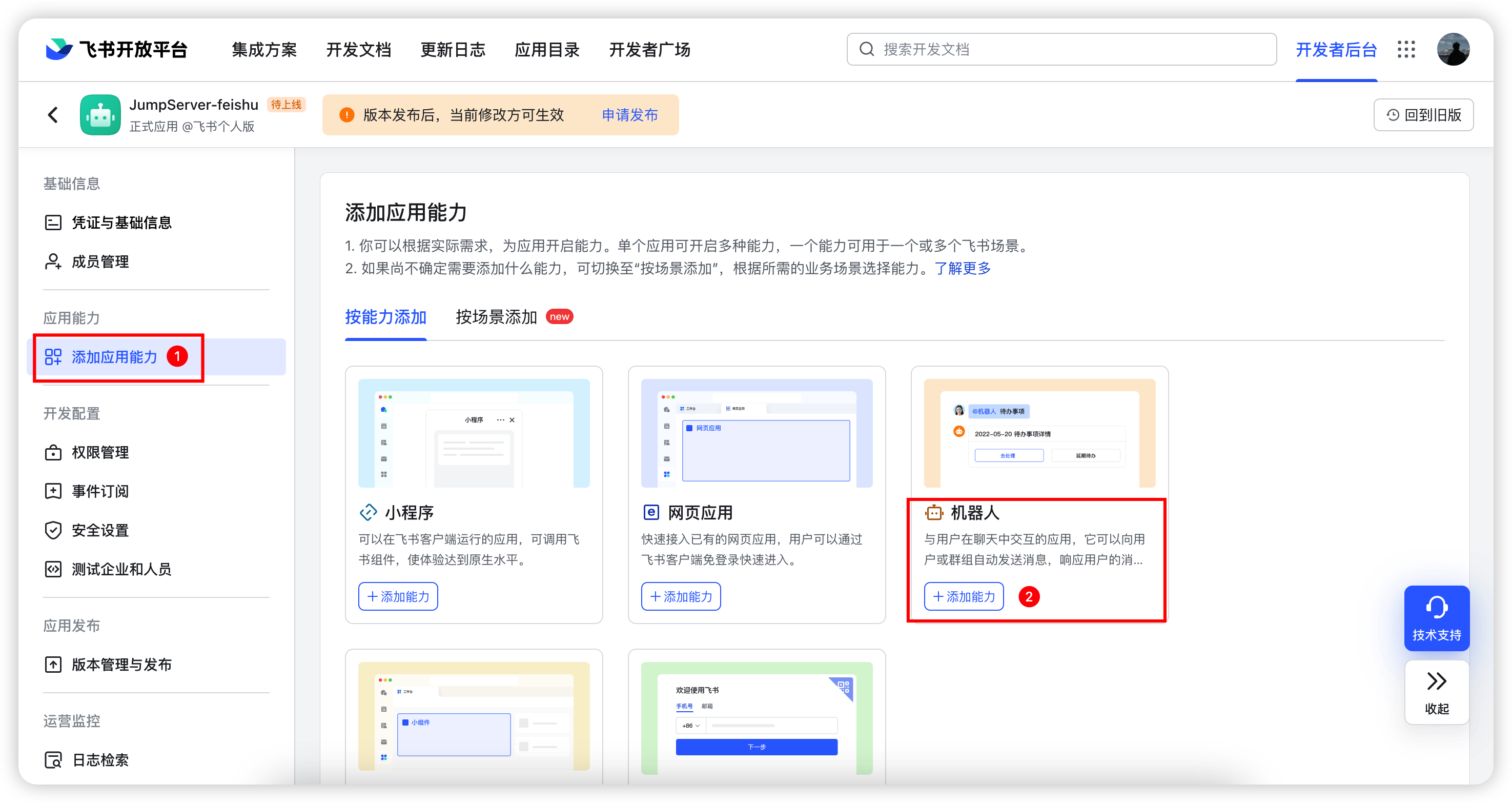This screenshot has height=803, width=1512.
Task: Click the 网页应用 preview thumbnail
Action: point(757,433)
